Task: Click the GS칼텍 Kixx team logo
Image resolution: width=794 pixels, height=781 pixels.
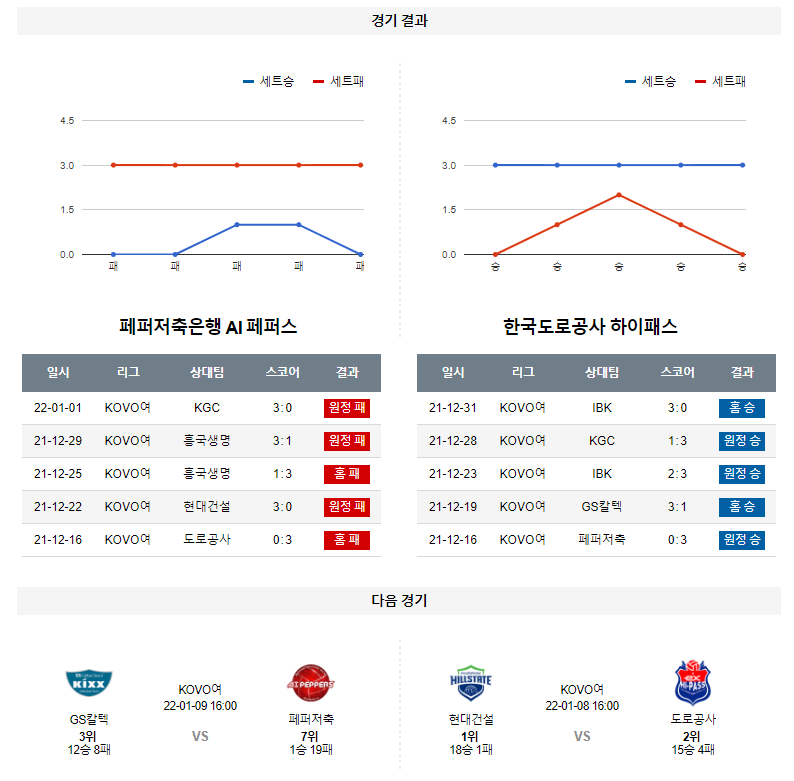Action: pyautogui.click(x=89, y=683)
